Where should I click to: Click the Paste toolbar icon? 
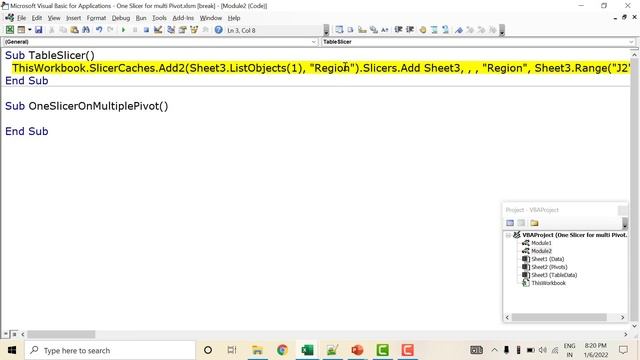coord(74,30)
